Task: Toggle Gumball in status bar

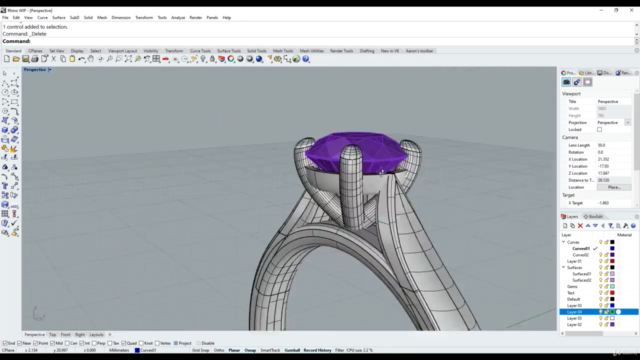Action: [292, 350]
